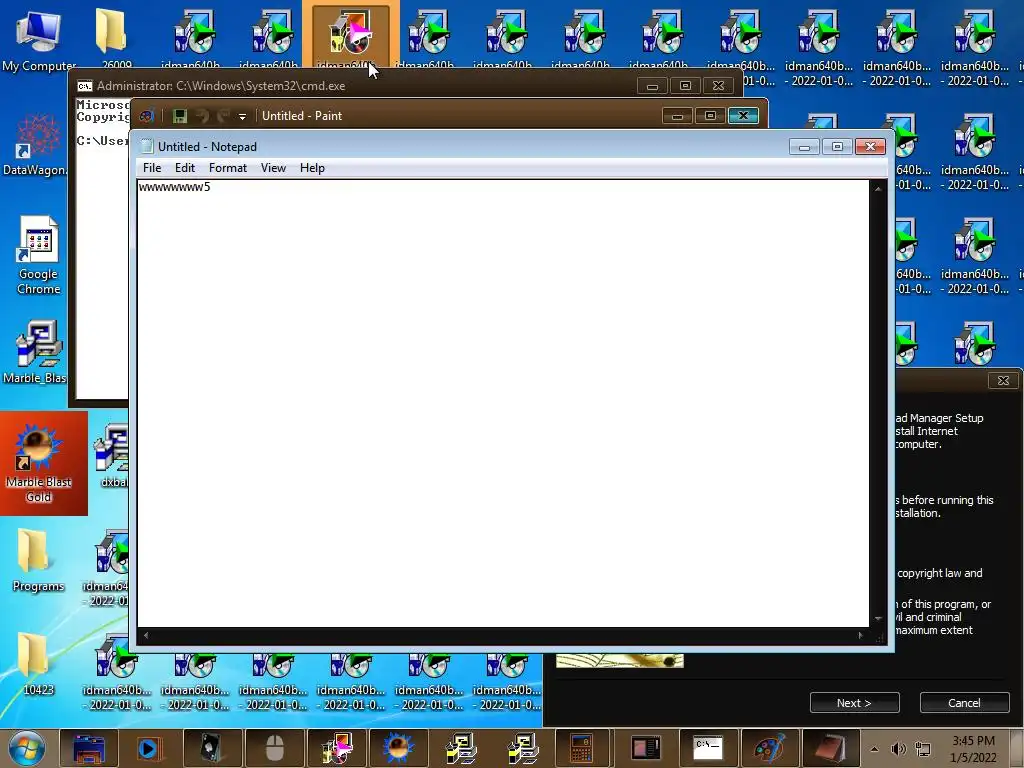Click Notepad's horizontal scrollbar right arrow

(x=861, y=635)
